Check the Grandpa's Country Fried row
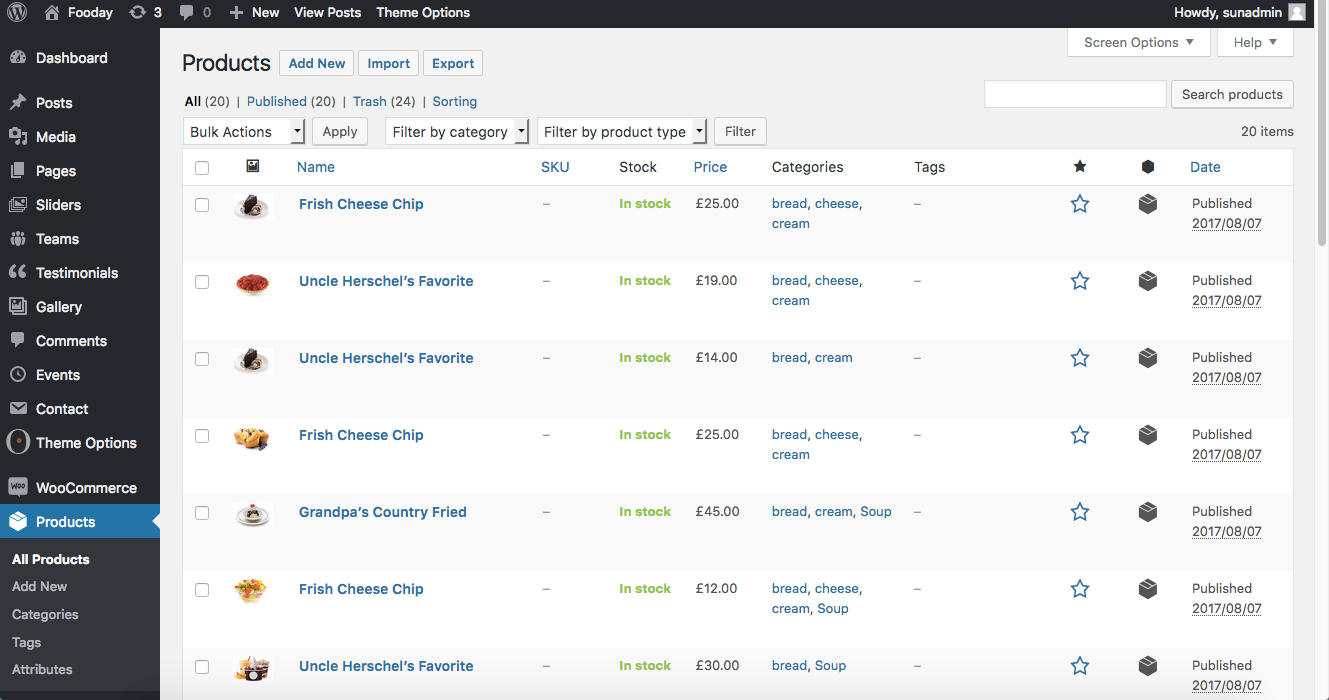The image size is (1329, 700). coord(202,512)
